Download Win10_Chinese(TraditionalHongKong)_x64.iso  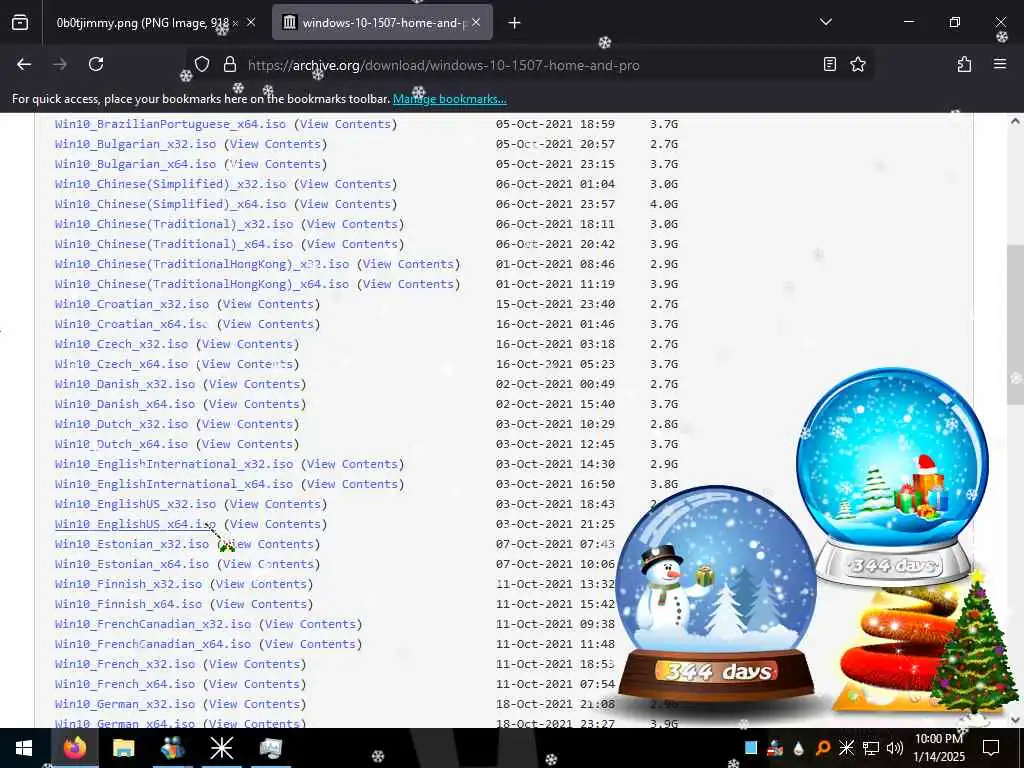(202, 284)
